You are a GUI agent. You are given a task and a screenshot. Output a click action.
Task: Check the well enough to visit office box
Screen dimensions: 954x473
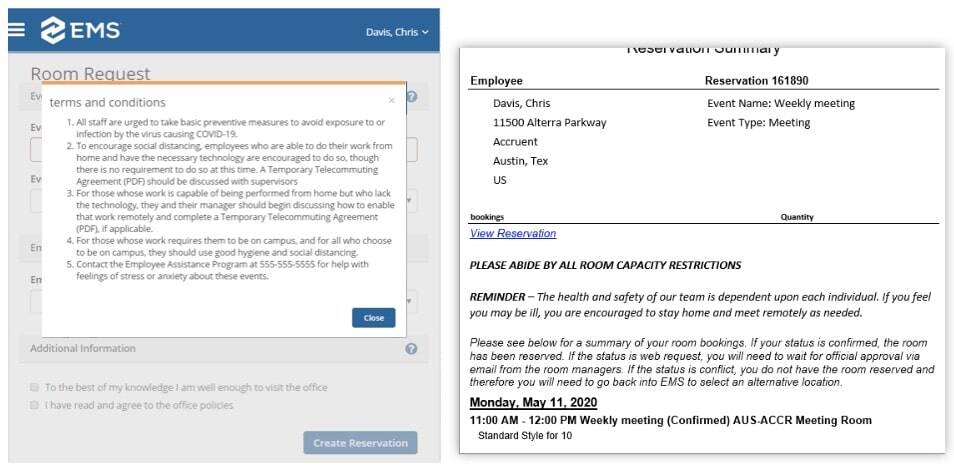click(x=34, y=386)
